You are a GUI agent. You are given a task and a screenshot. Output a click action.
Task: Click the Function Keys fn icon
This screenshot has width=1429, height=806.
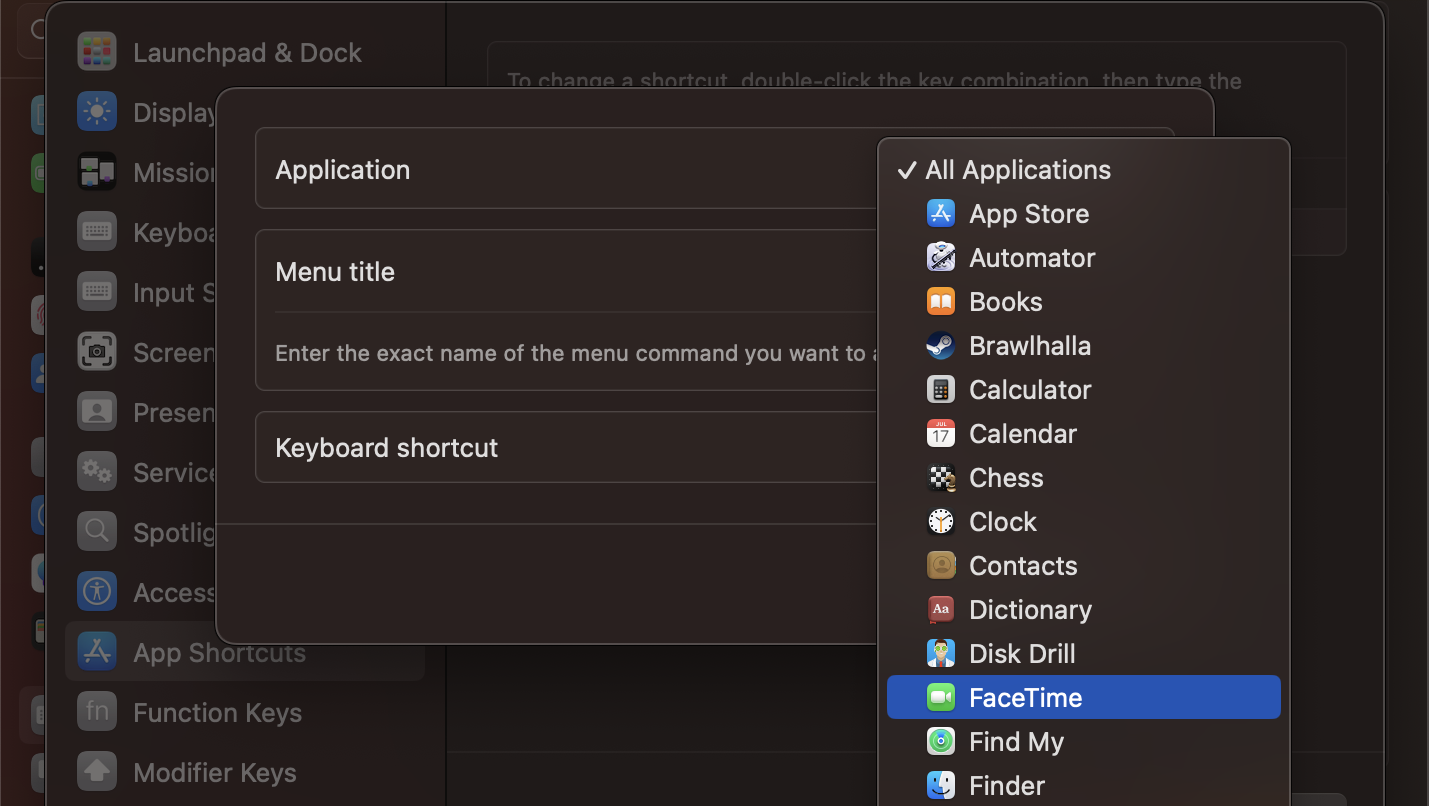(96, 712)
